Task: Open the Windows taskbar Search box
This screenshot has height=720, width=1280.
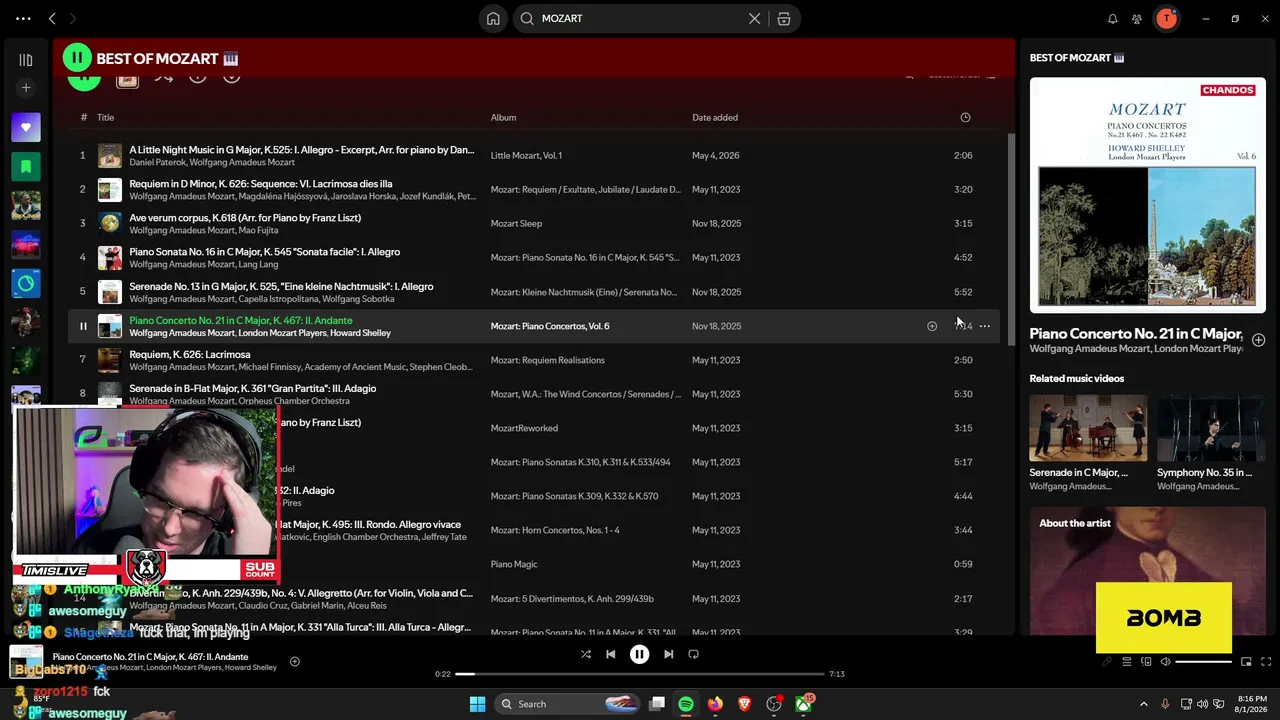Action: [568, 704]
